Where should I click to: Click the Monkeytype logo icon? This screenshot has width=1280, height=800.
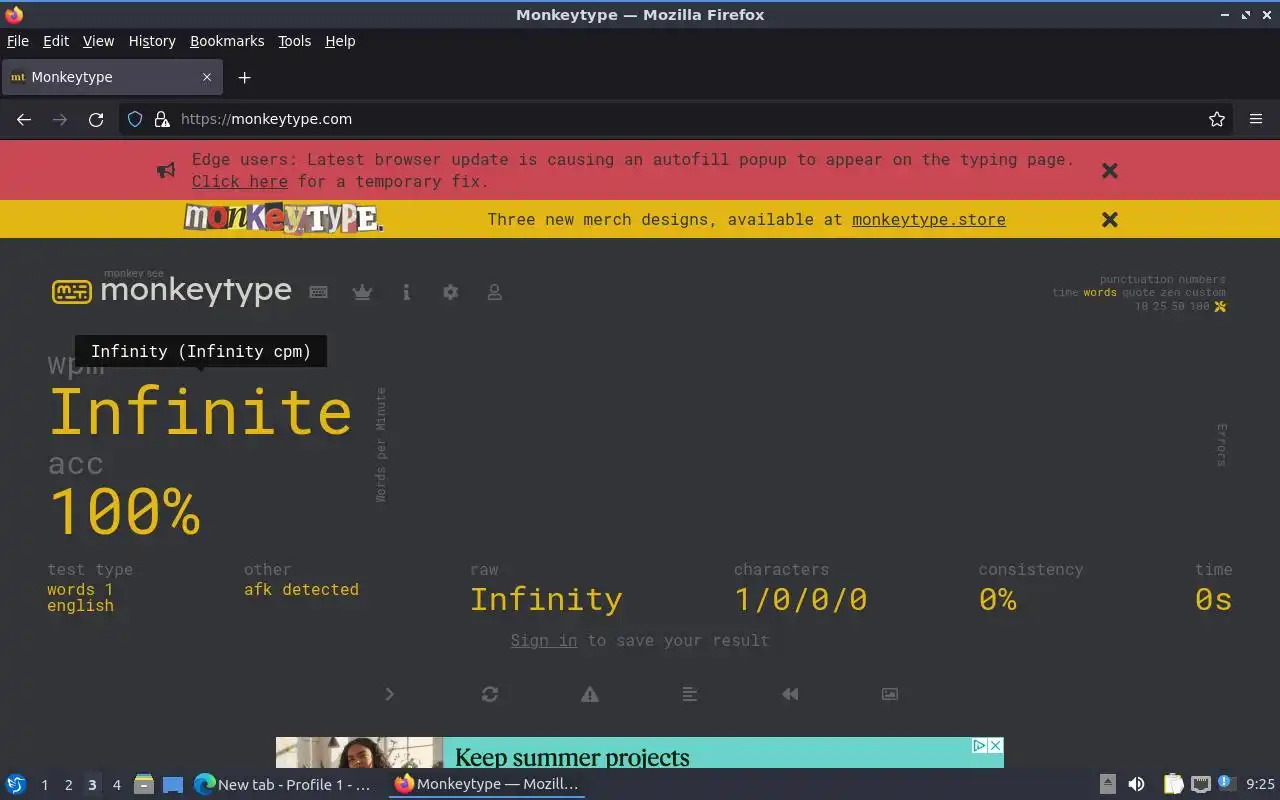point(71,291)
